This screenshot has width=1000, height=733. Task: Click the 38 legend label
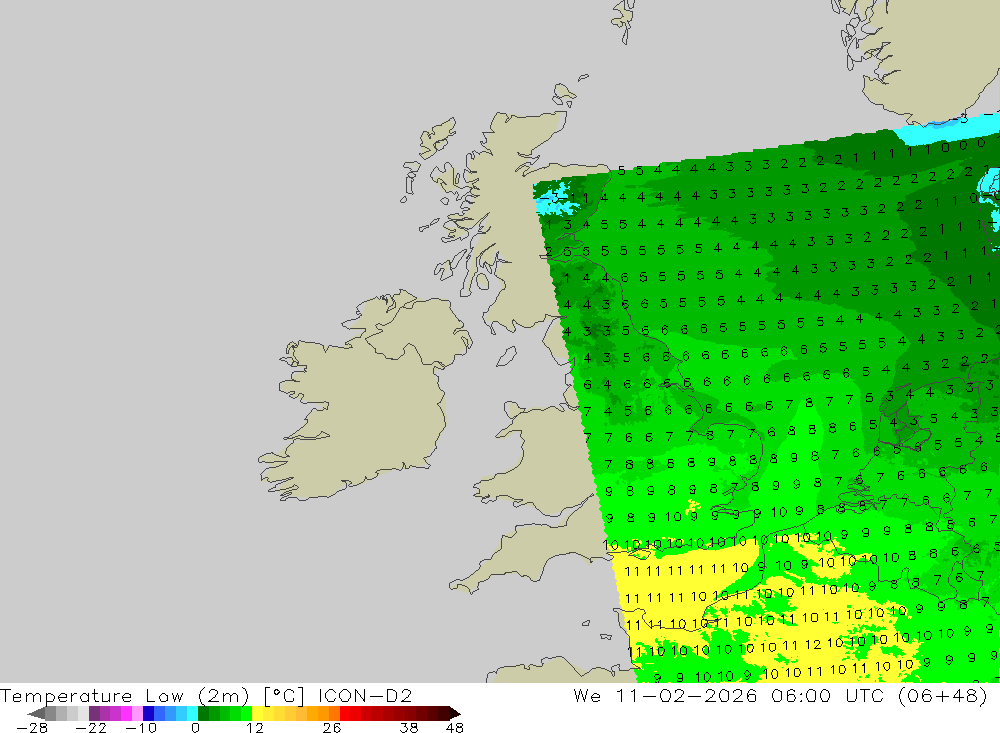[409, 728]
